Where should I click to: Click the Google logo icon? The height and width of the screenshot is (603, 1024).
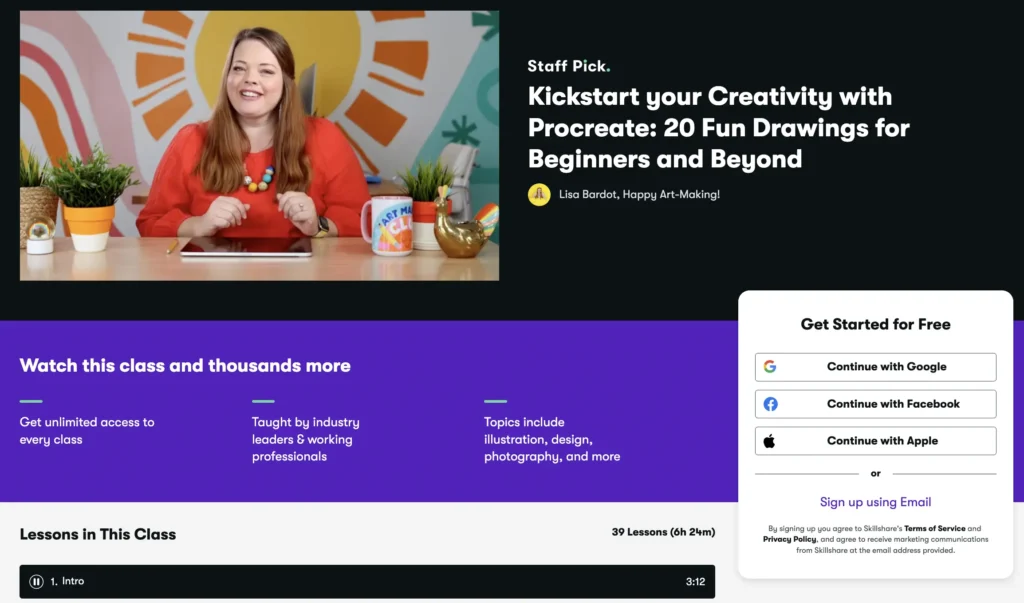point(770,367)
